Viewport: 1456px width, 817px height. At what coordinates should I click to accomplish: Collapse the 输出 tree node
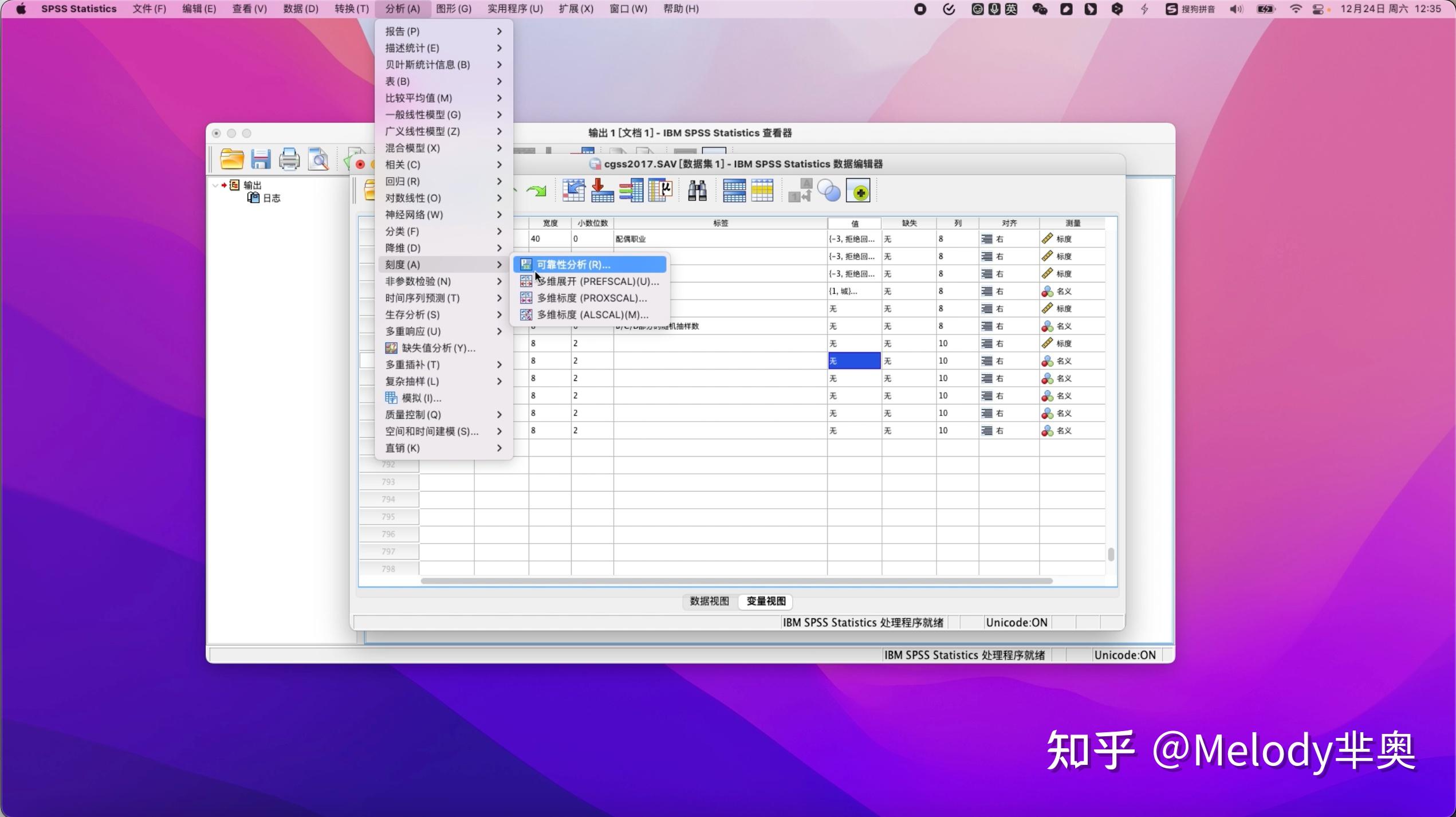coord(215,185)
